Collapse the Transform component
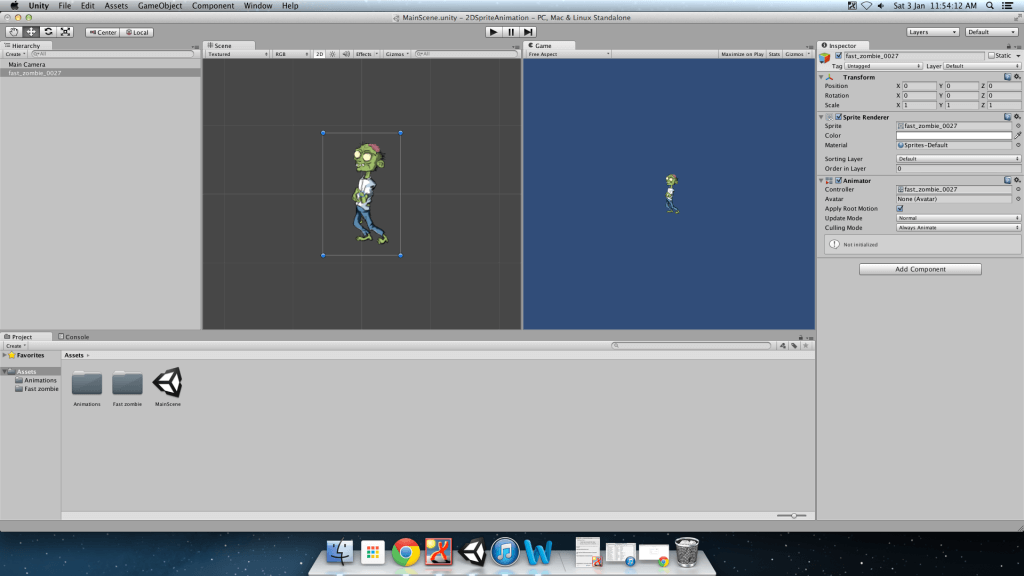This screenshot has width=1024, height=576. [821, 77]
